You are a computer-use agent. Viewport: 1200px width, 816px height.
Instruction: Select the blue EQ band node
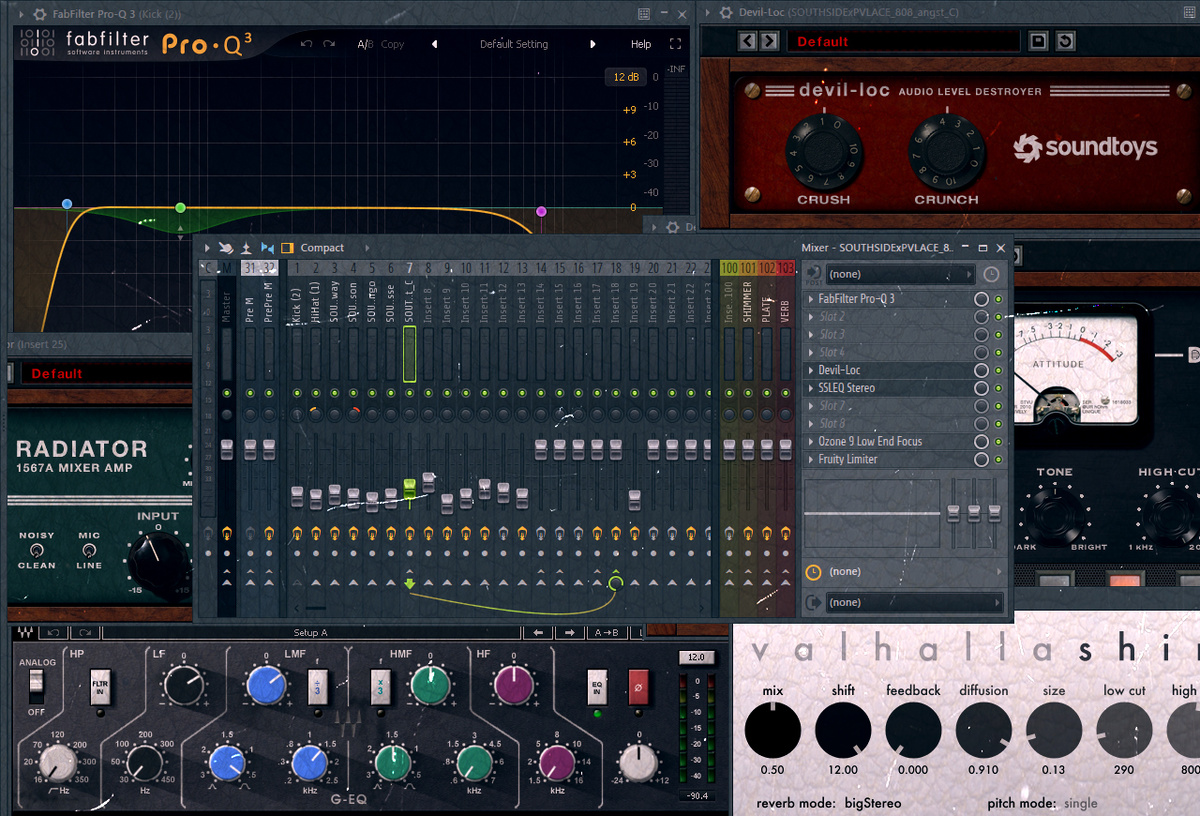tap(67, 204)
